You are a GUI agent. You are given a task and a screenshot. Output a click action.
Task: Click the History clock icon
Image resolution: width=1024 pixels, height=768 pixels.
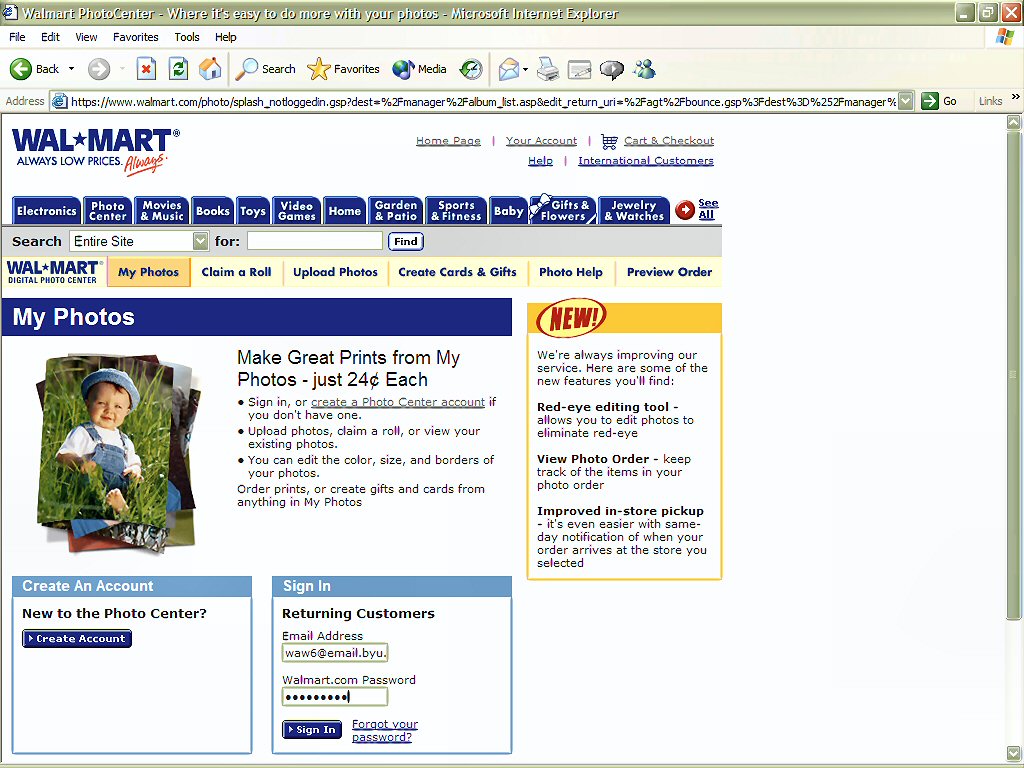click(x=471, y=69)
